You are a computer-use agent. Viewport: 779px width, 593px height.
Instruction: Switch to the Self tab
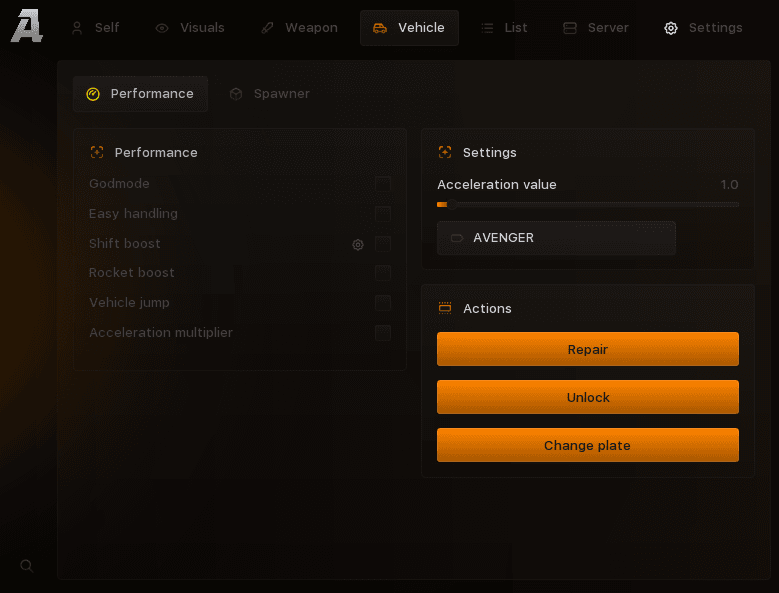(x=95, y=28)
